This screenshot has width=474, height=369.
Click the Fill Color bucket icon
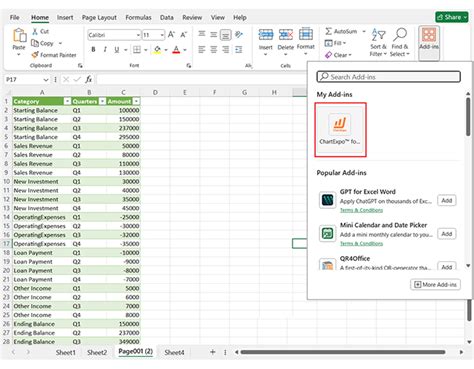point(157,50)
